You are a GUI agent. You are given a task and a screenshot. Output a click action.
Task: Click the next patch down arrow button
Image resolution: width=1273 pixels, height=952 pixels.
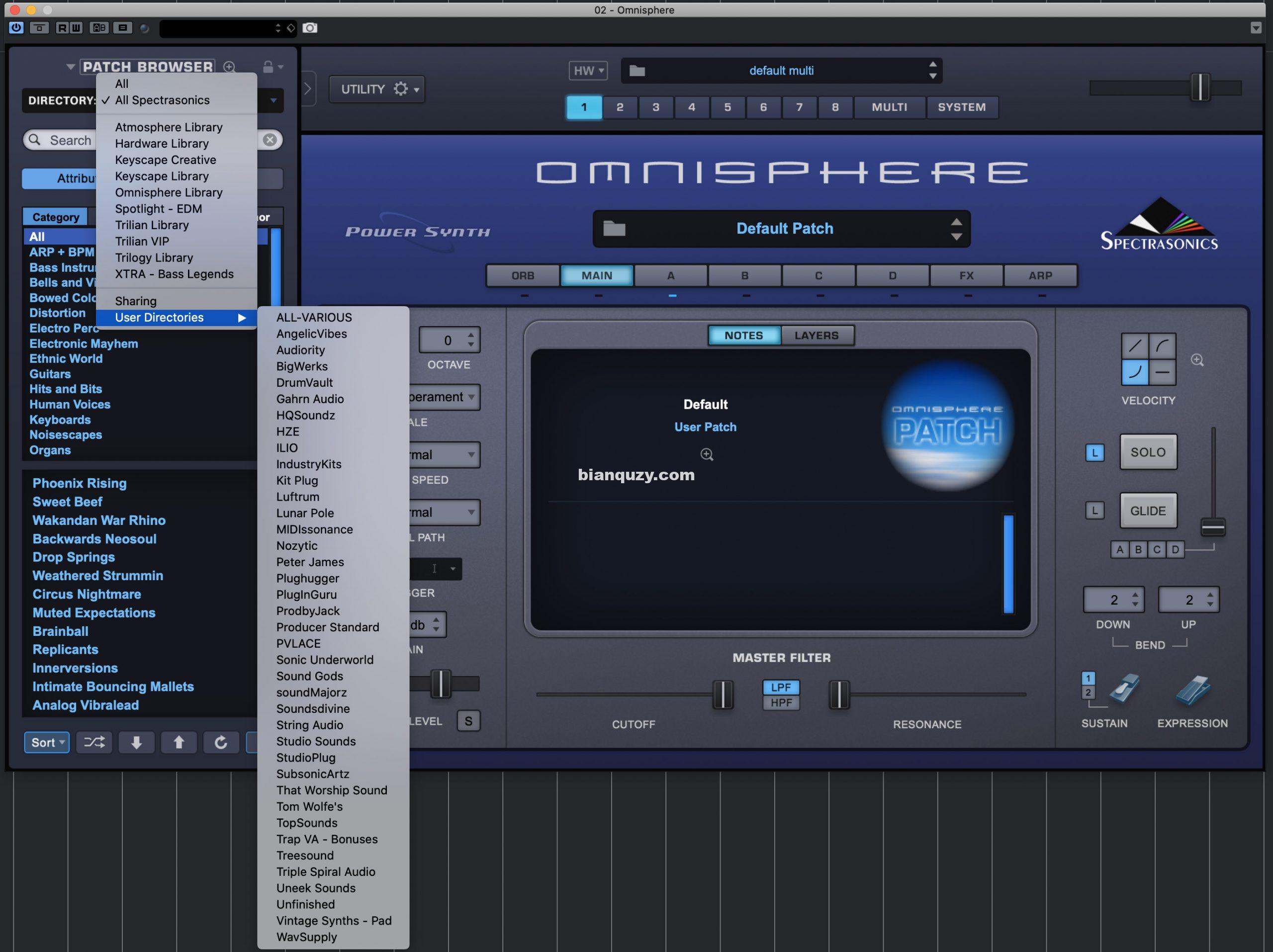point(136,742)
